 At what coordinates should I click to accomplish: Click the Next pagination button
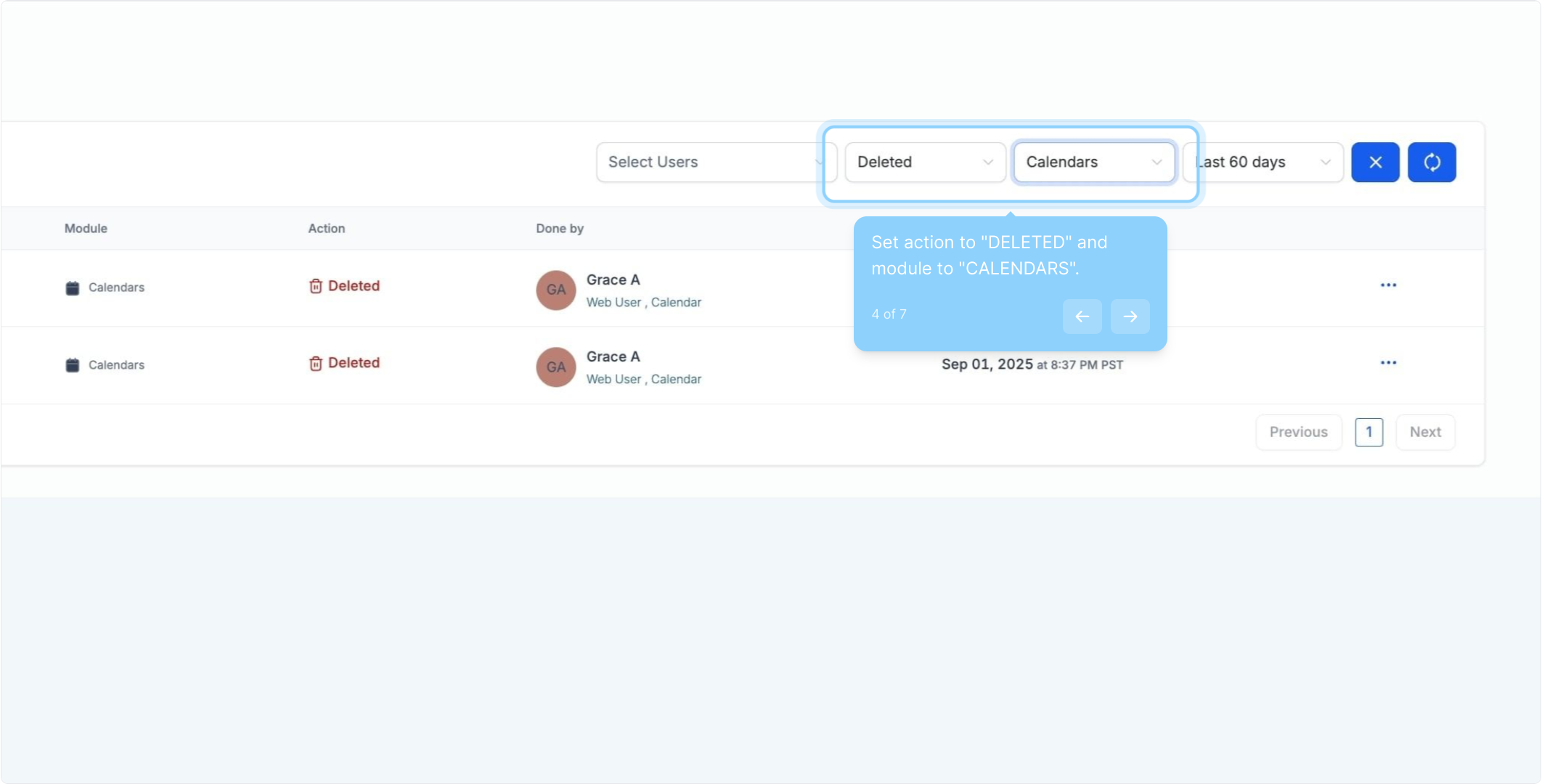pos(1425,432)
